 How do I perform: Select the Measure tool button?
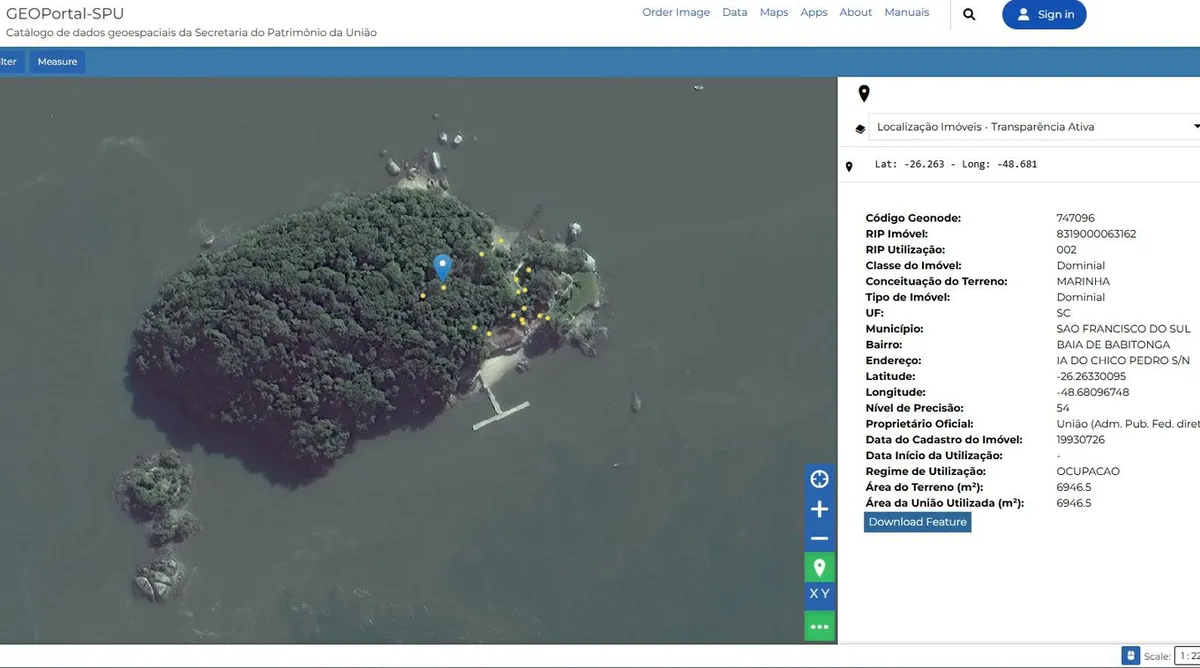57,62
